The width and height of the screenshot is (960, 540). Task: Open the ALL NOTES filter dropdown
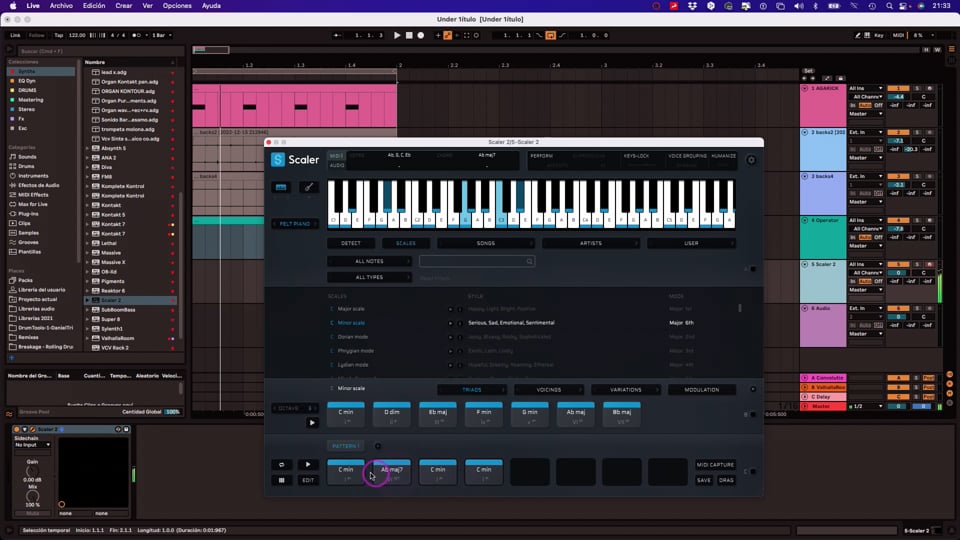click(x=369, y=261)
